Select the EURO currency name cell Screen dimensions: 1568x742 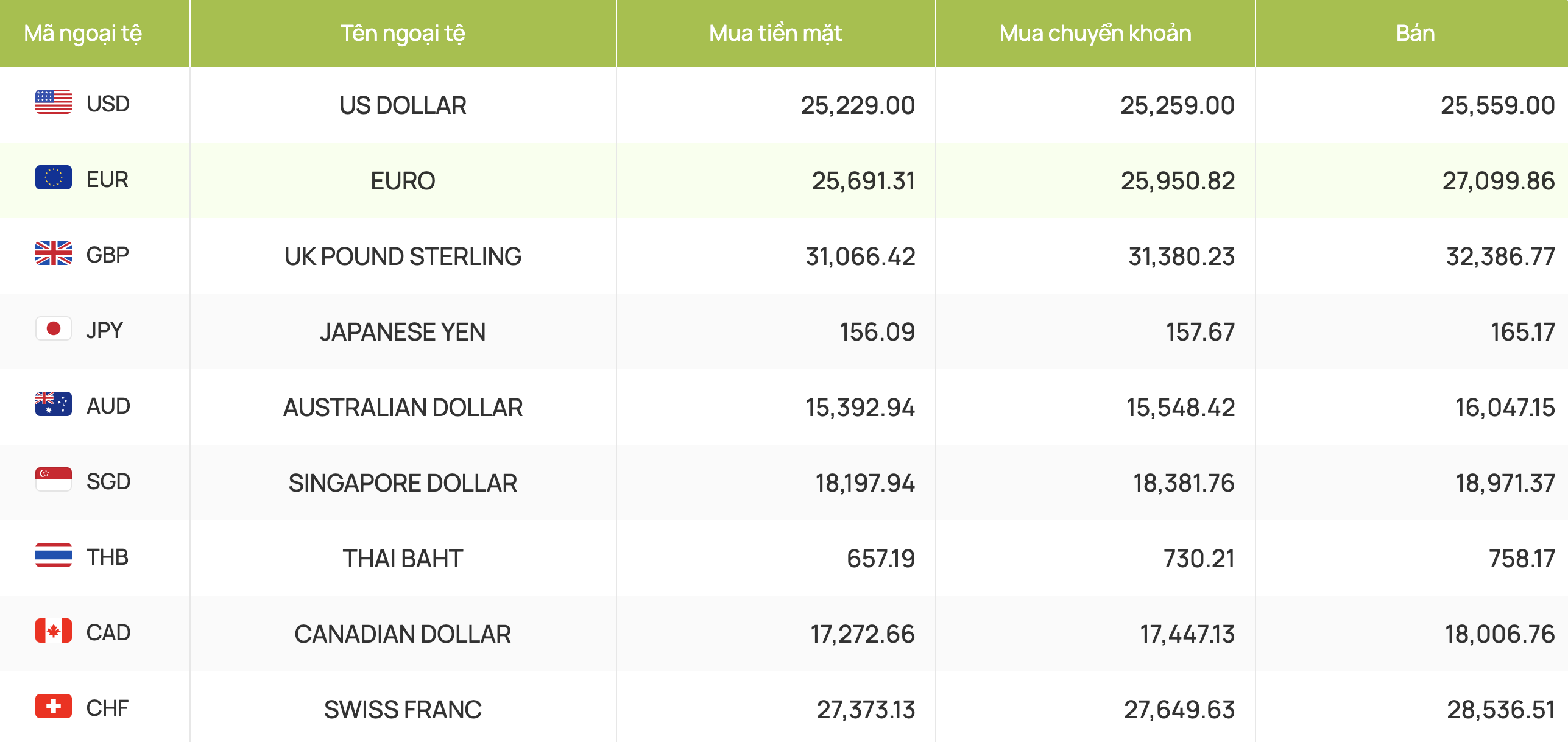click(x=403, y=181)
